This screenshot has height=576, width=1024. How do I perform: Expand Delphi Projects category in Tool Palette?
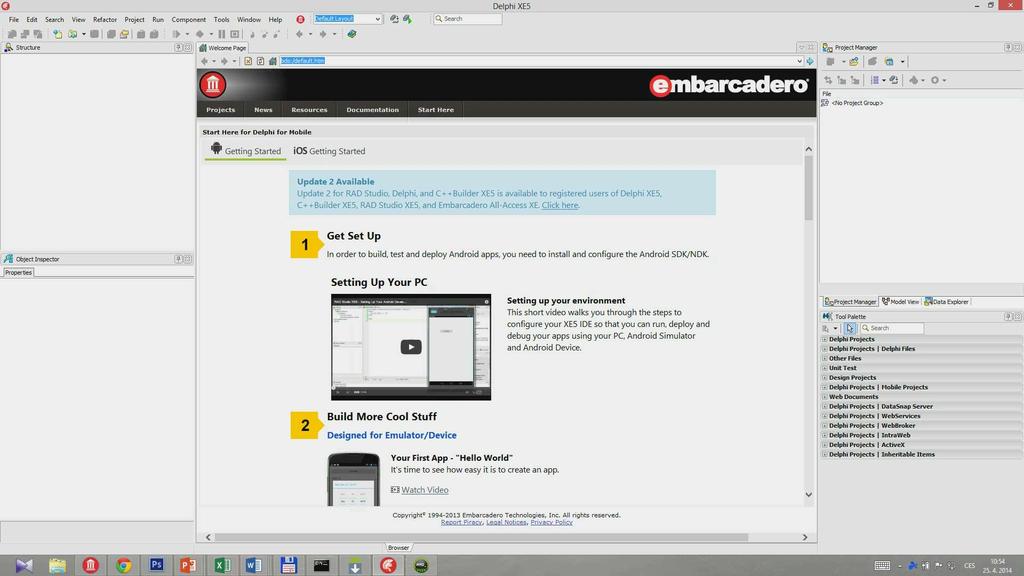[x=824, y=339]
